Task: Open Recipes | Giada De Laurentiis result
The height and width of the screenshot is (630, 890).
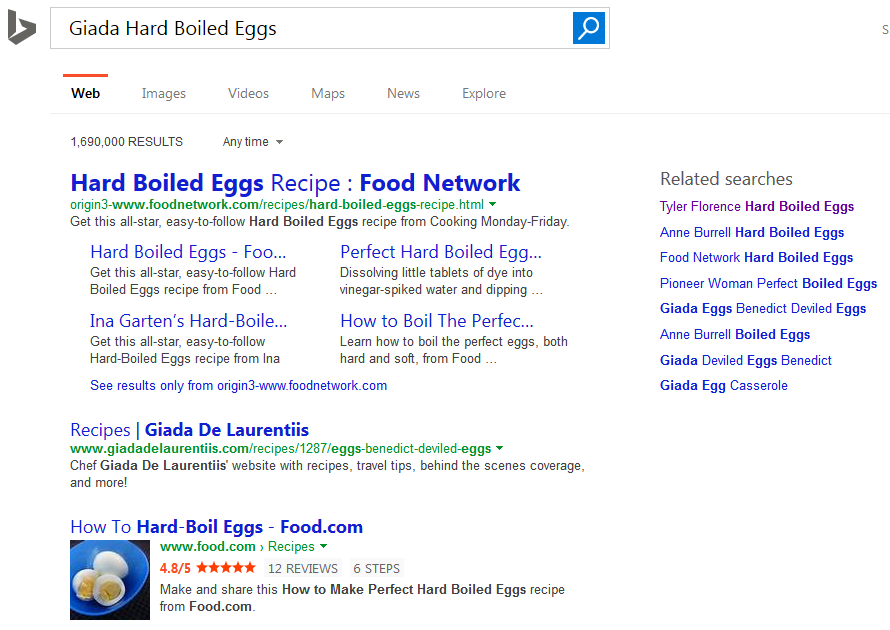Action: (189, 430)
